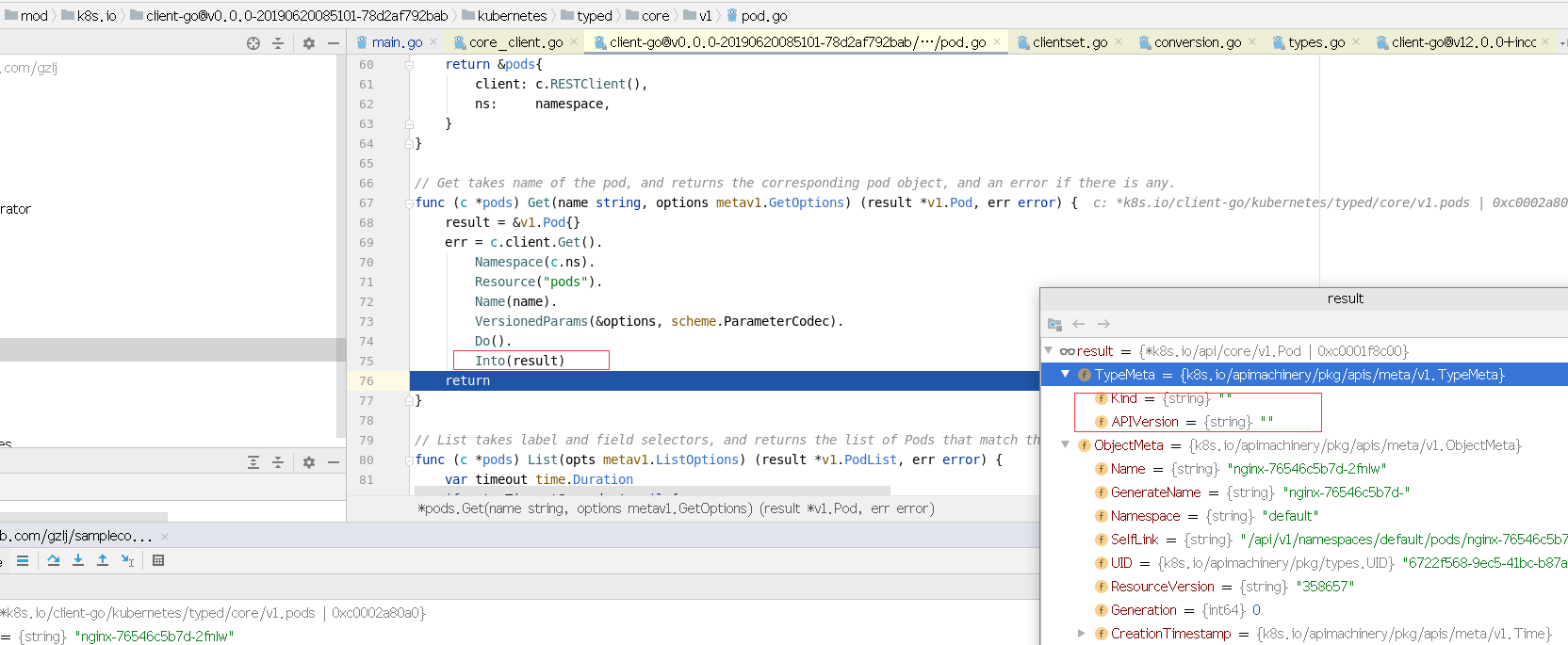Click the k8s.io breadcrumb folder

coord(90,16)
